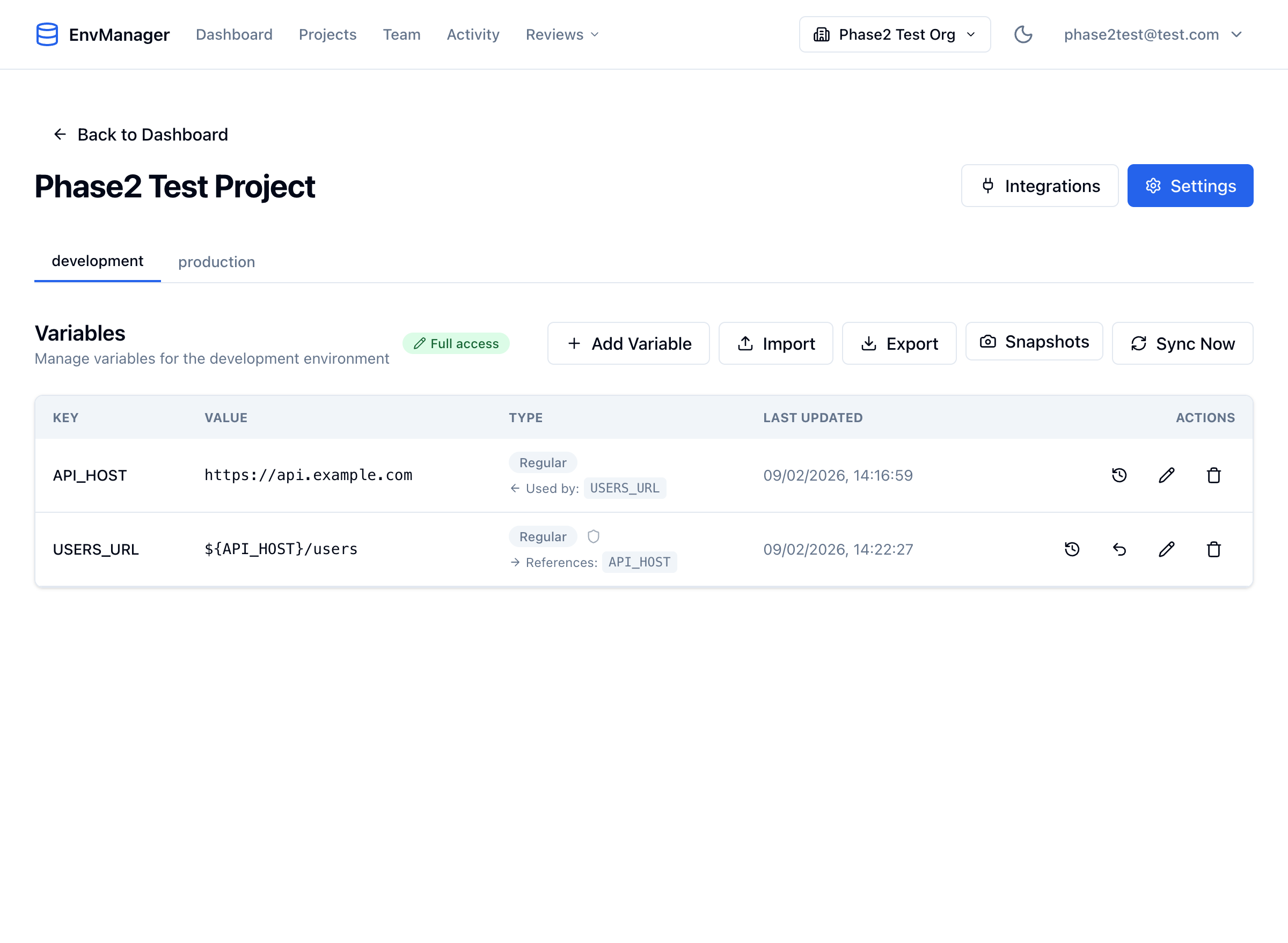The image size is (1288, 943).
Task: Open the Phase2 Test Org selector
Action: click(895, 34)
